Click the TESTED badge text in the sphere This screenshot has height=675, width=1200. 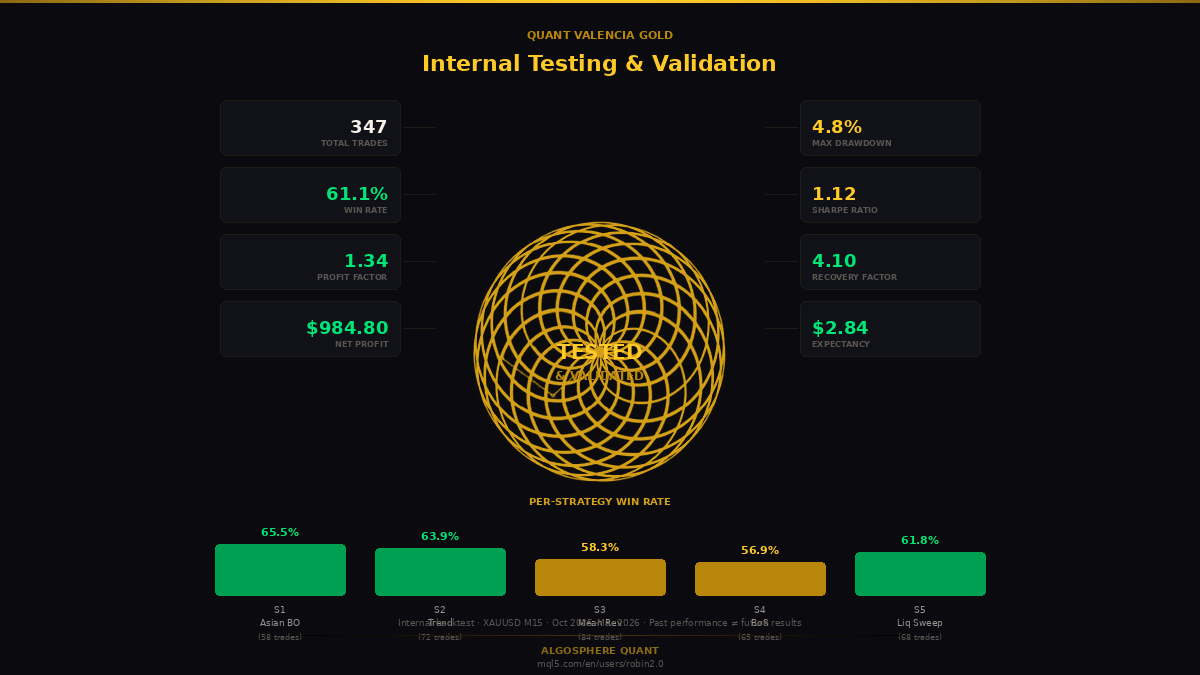click(x=599, y=352)
